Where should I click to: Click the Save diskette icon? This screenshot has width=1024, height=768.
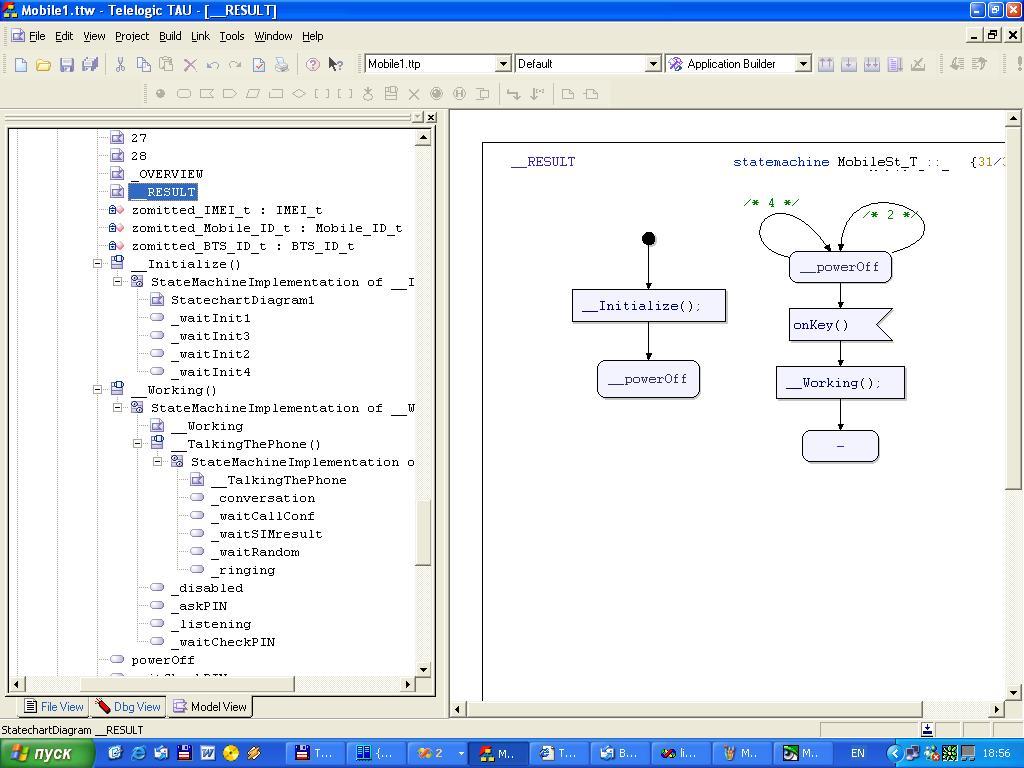click(x=66, y=64)
